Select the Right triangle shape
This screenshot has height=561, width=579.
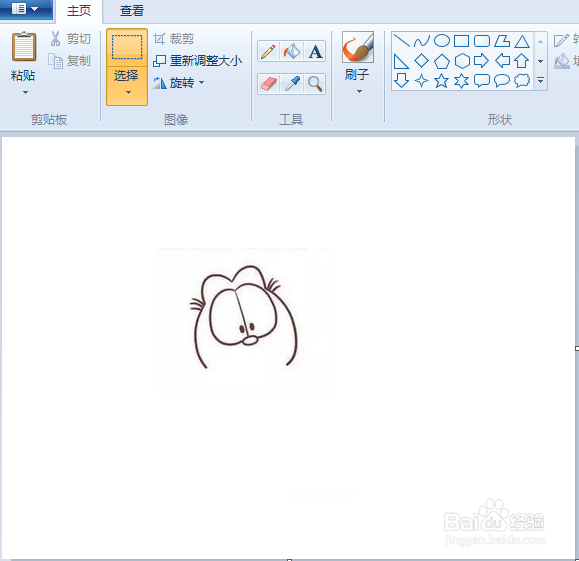[401, 61]
